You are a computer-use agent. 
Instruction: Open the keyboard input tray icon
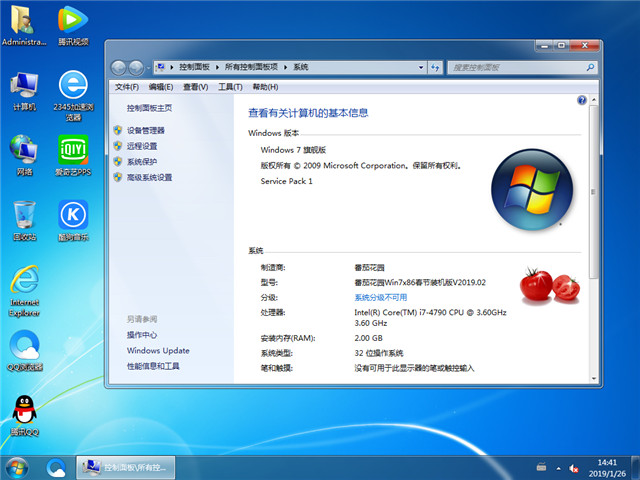[x=541, y=467]
